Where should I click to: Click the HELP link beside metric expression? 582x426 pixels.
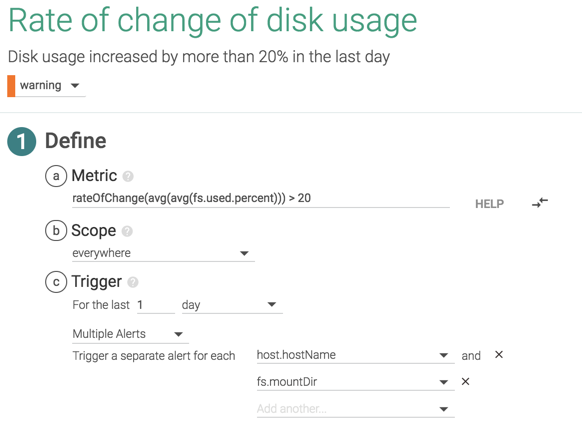(489, 204)
